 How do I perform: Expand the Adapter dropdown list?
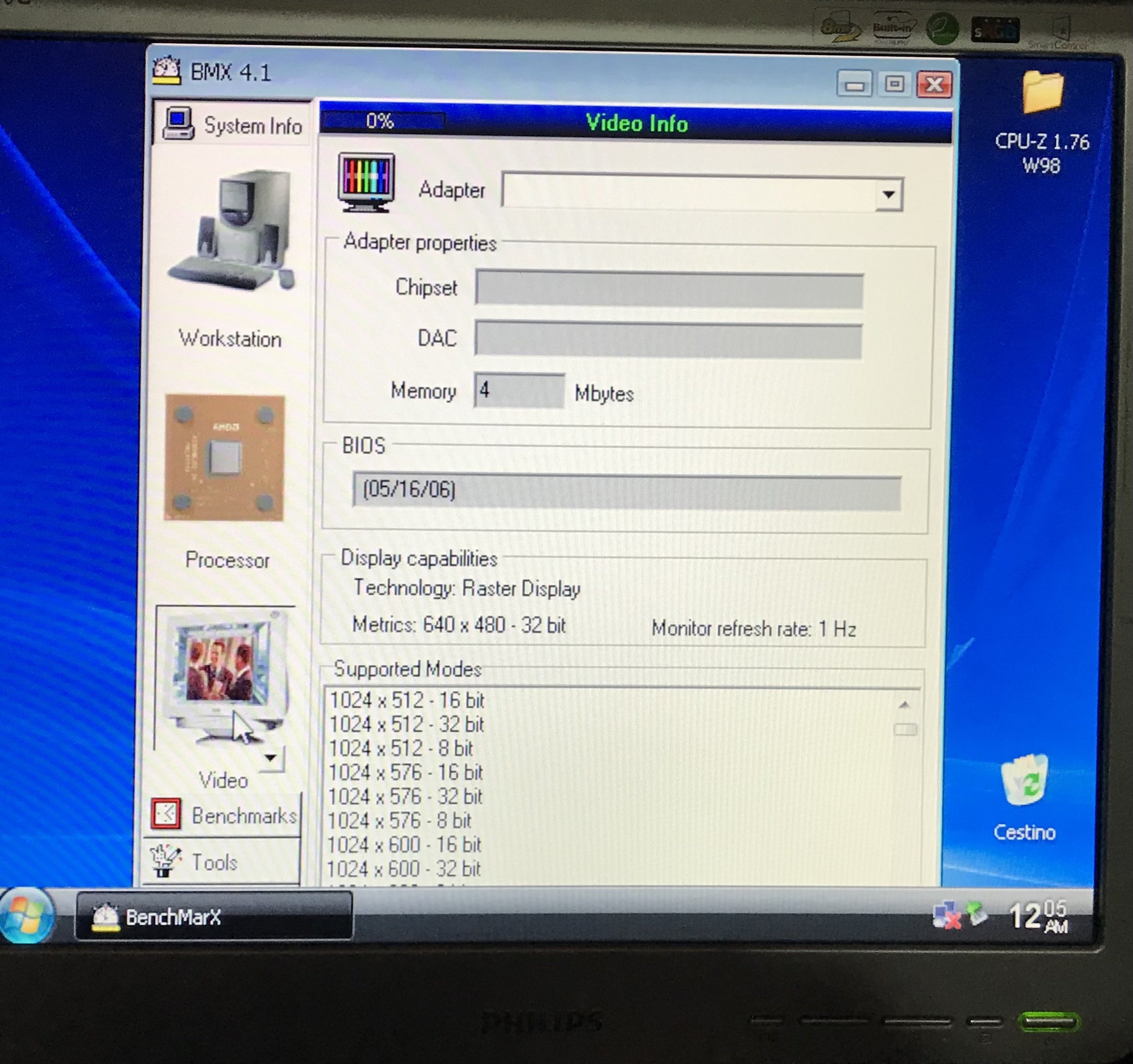tap(888, 195)
